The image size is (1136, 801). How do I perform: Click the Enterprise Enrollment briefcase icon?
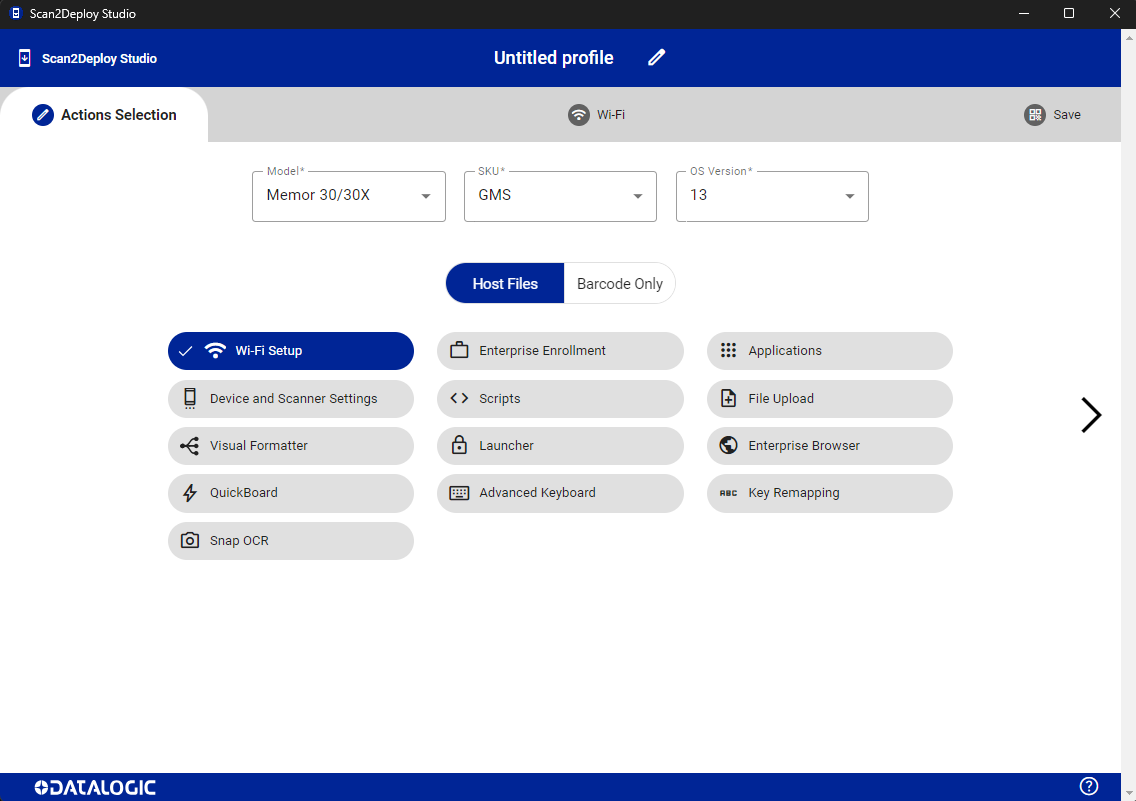pos(459,351)
